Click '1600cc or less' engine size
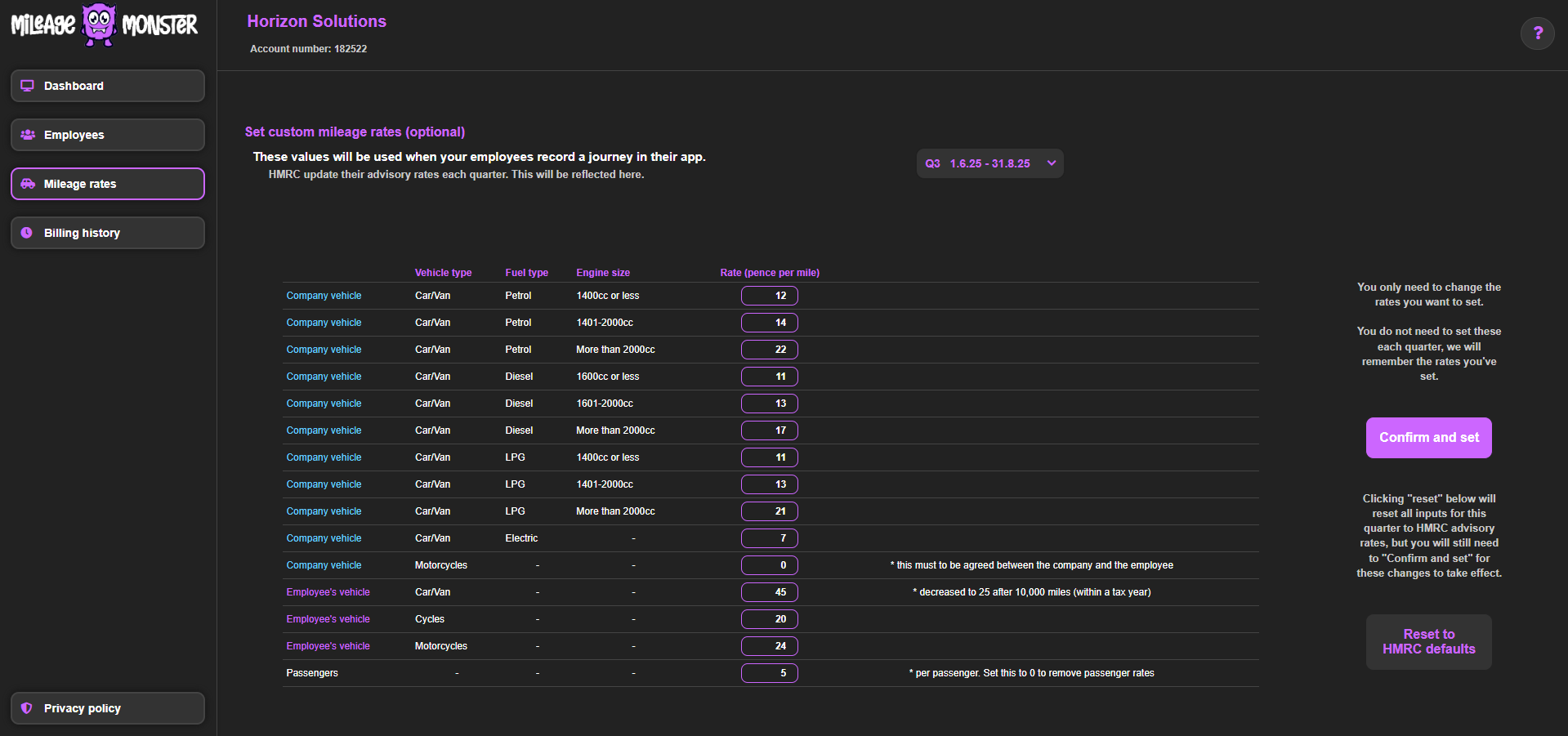Screen dimensions: 1568x736 pyautogui.click(x=608, y=377)
